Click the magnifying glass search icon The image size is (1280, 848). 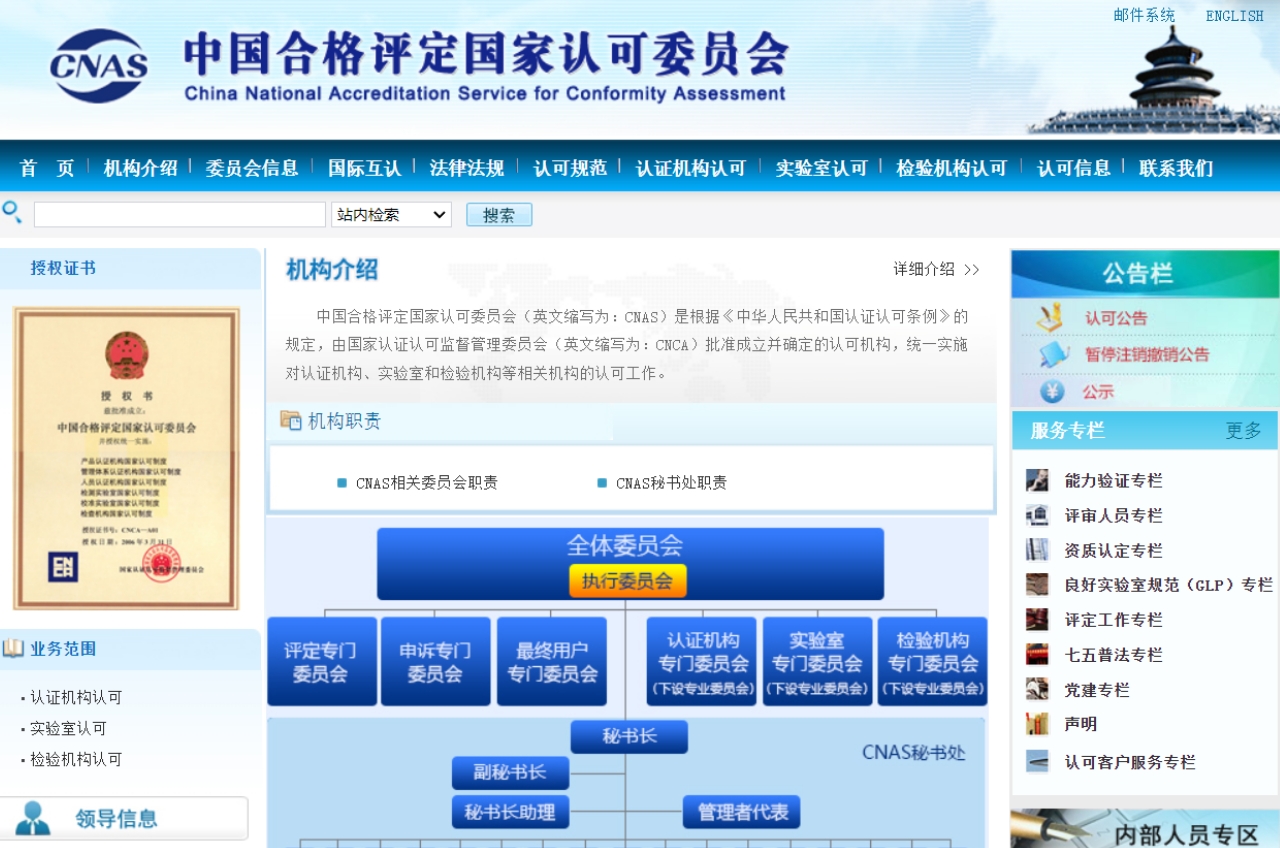[x=12, y=212]
